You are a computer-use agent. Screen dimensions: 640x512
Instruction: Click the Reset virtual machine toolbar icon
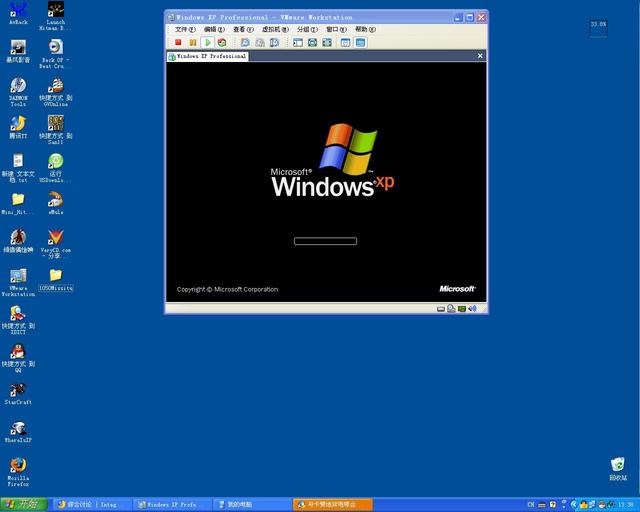pyautogui.click(x=222, y=42)
